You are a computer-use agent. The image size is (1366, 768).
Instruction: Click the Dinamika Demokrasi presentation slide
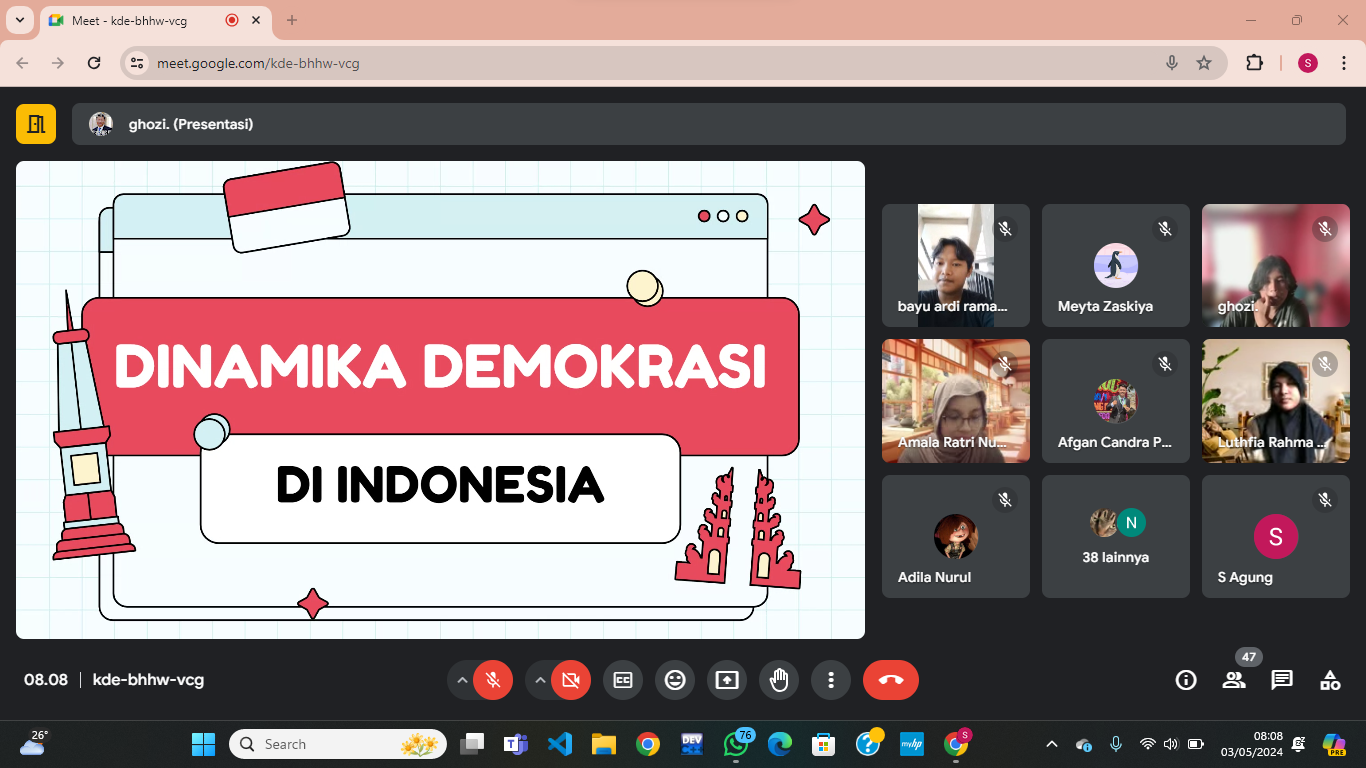coord(440,400)
